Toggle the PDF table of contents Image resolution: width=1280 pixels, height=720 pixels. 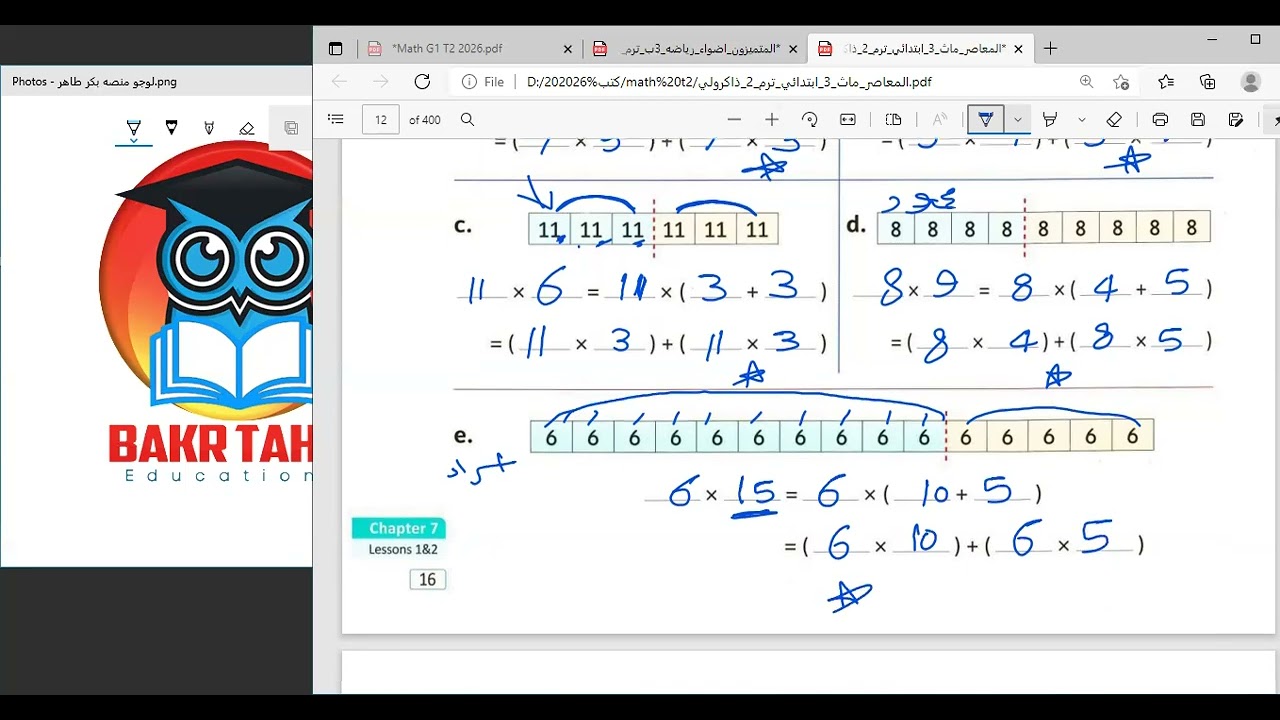(x=336, y=119)
